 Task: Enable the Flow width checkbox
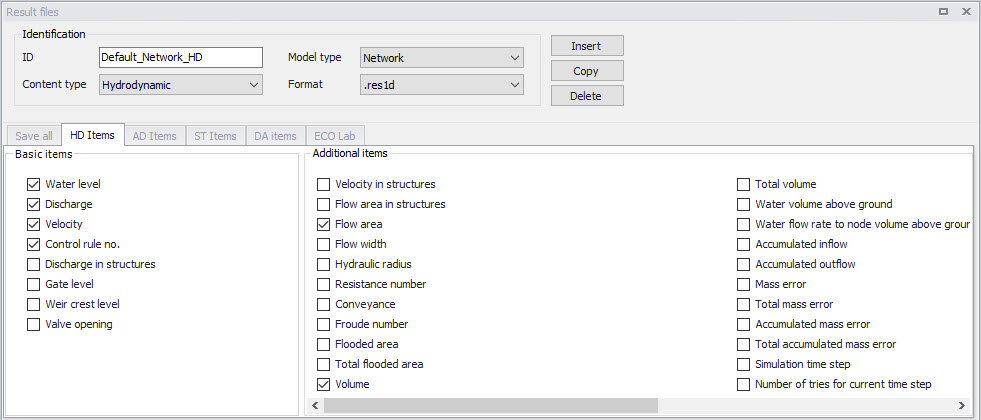point(323,244)
